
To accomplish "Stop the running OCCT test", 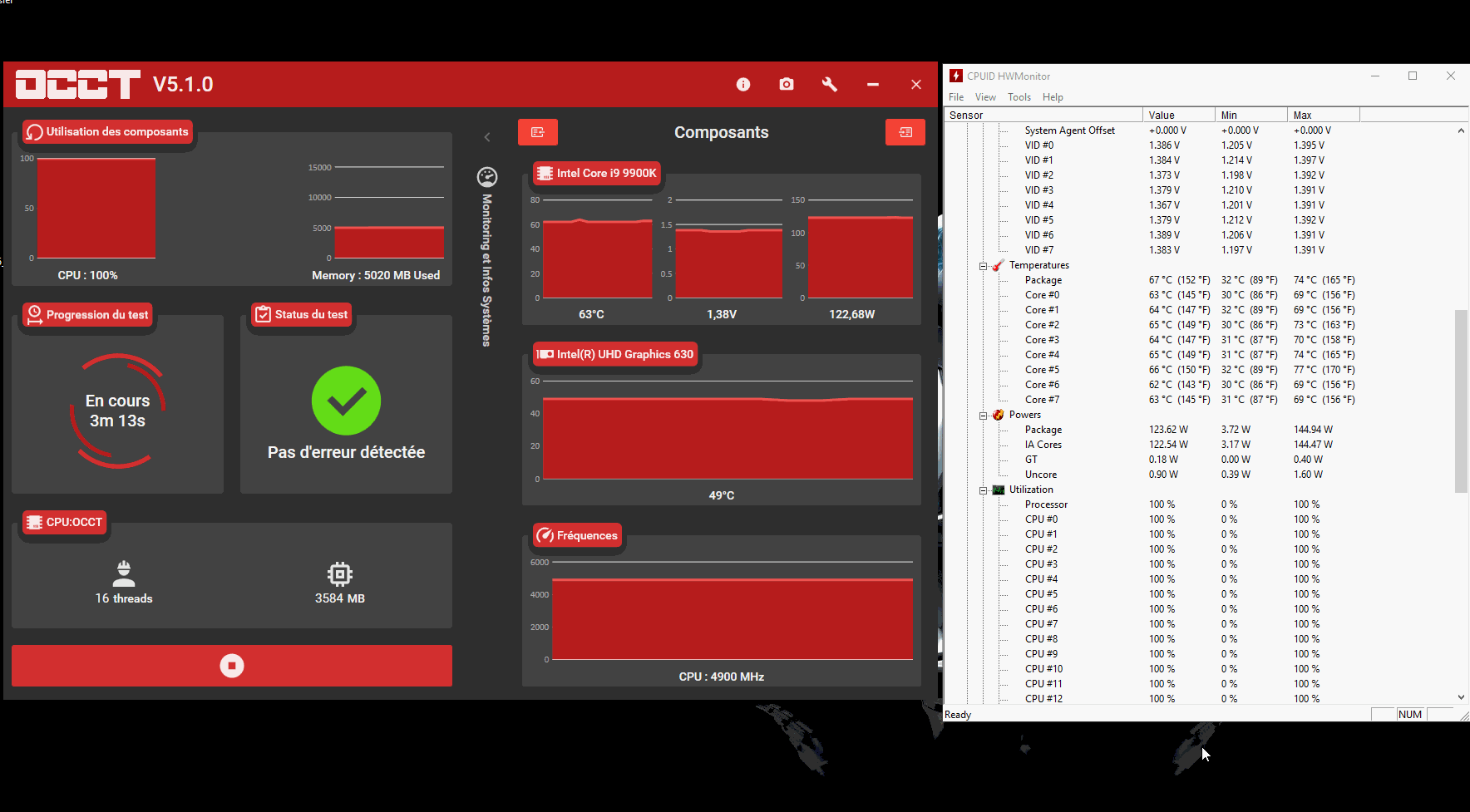I will coord(232,666).
